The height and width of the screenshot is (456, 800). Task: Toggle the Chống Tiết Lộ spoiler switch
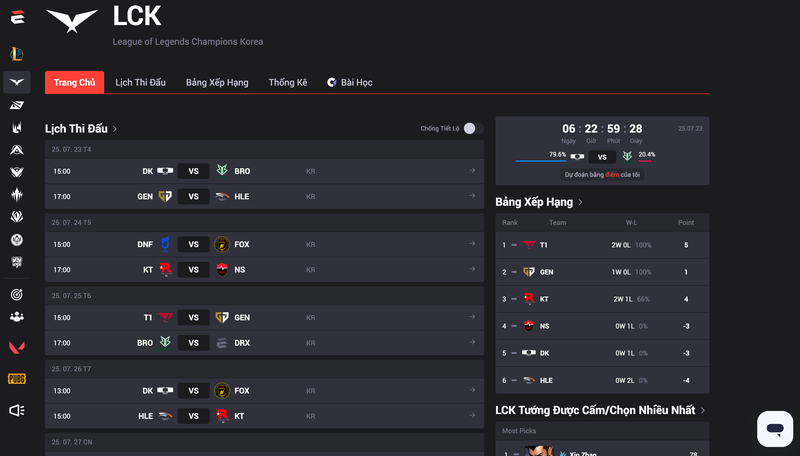click(473, 129)
